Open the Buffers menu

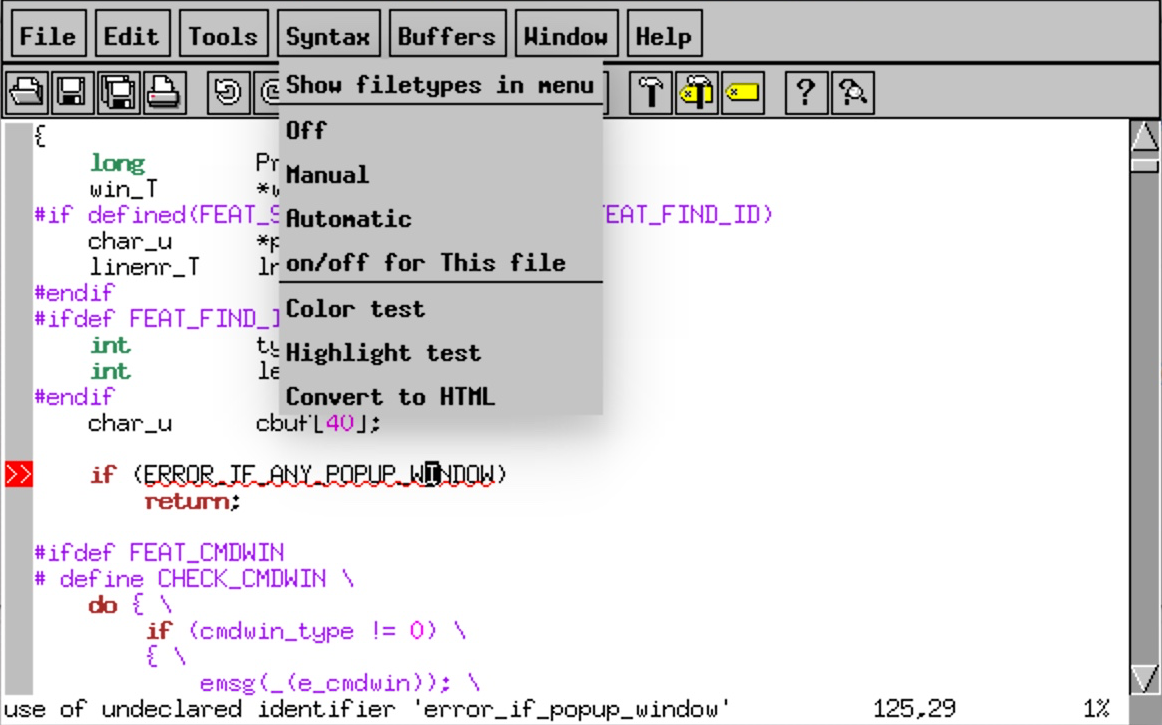pos(447,33)
